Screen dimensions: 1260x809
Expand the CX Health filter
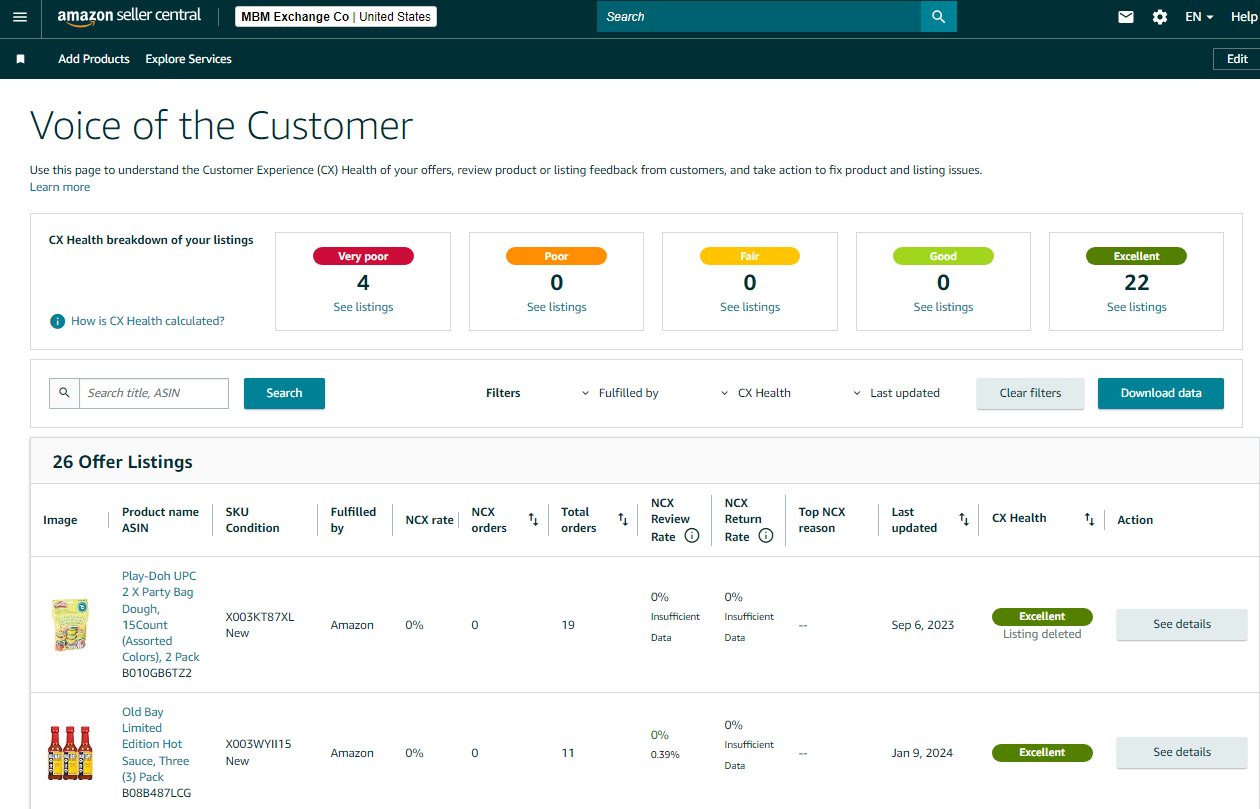pyautogui.click(x=755, y=393)
